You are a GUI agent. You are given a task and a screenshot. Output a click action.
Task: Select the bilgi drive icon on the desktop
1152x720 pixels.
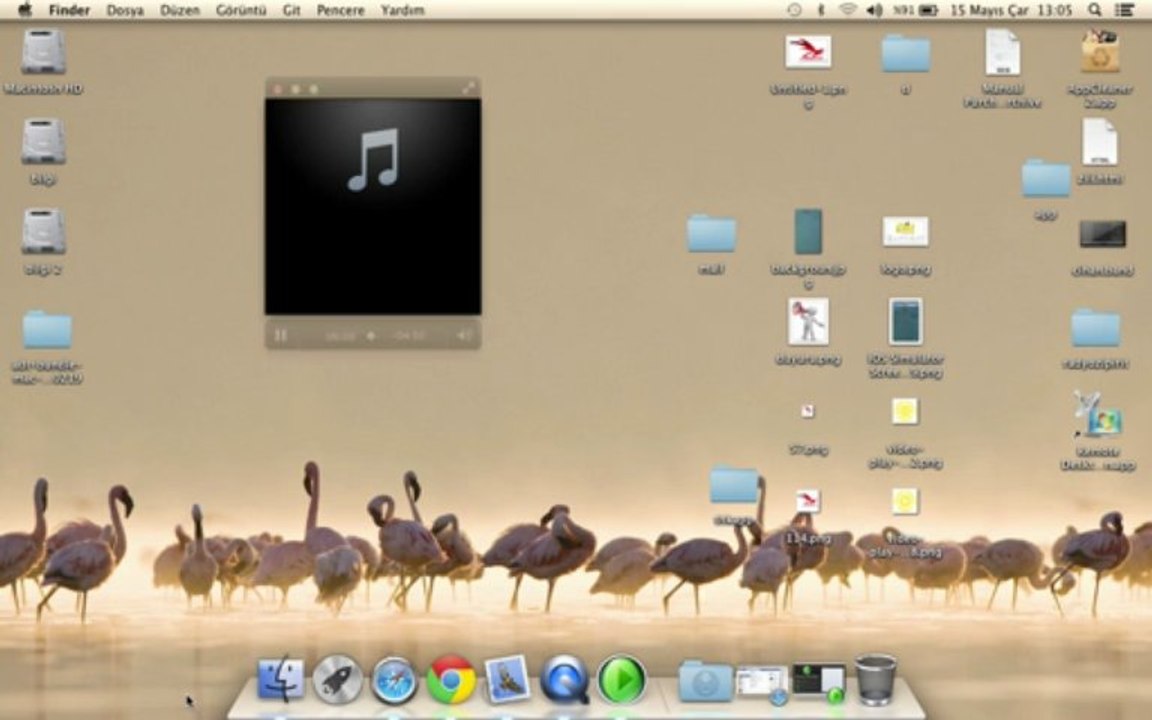(43, 142)
